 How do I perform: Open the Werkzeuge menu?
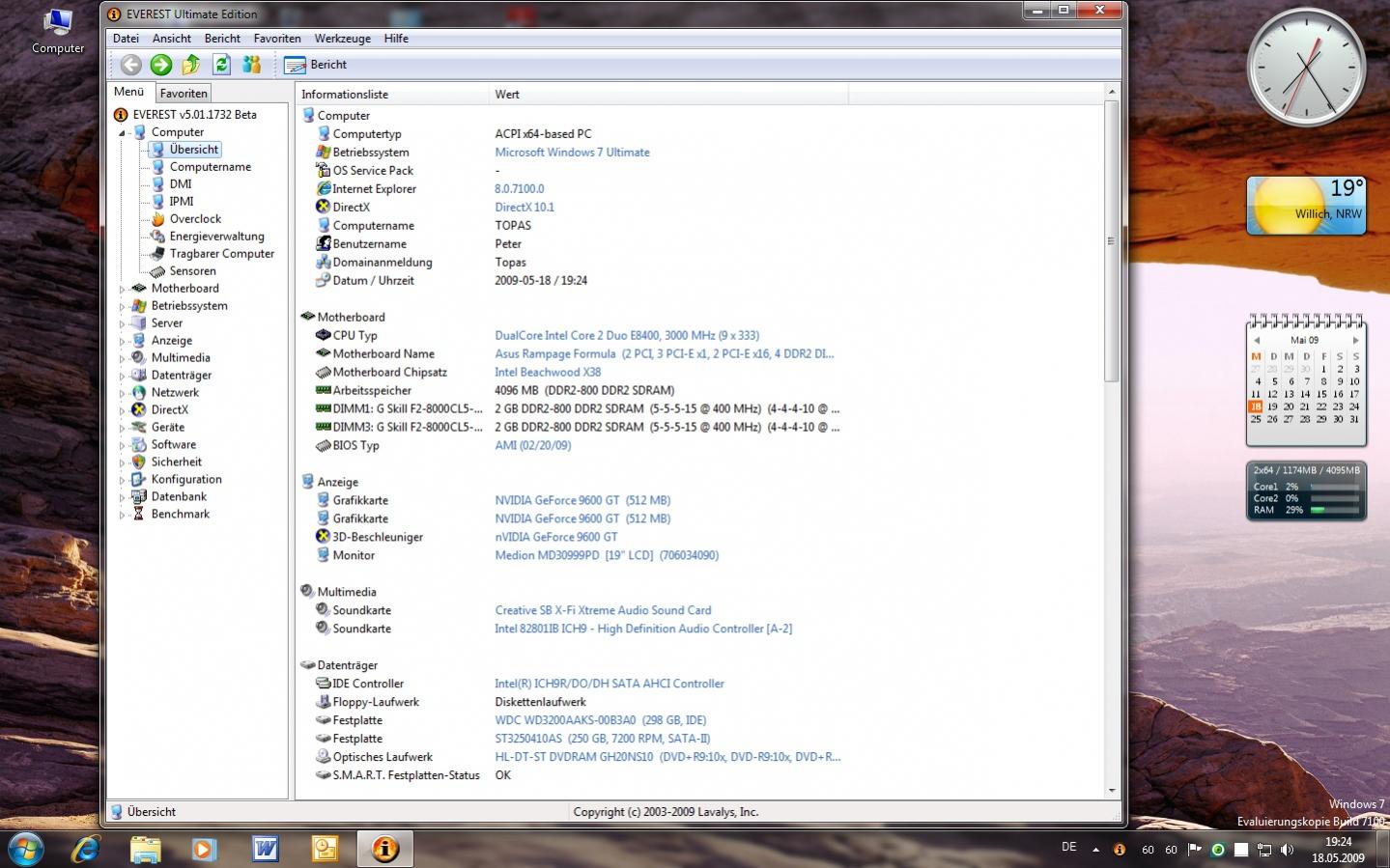click(x=342, y=39)
